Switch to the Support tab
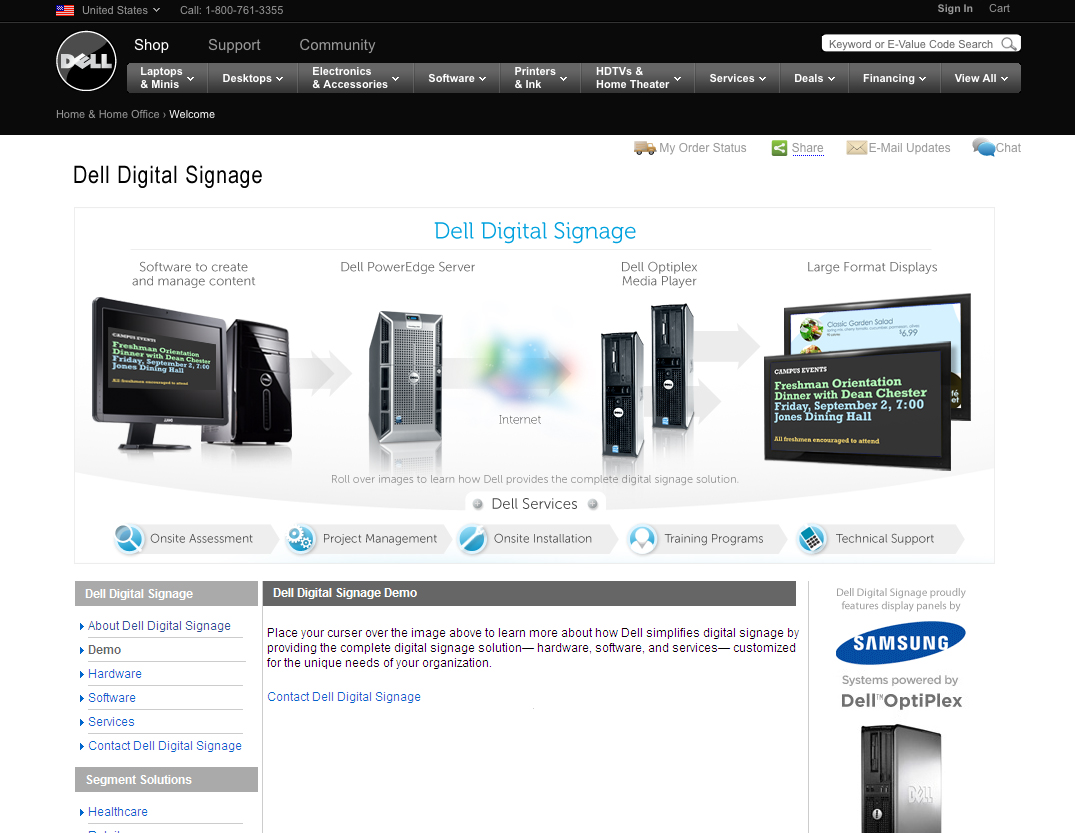Viewport: 1075px width, 833px height. 234,45
